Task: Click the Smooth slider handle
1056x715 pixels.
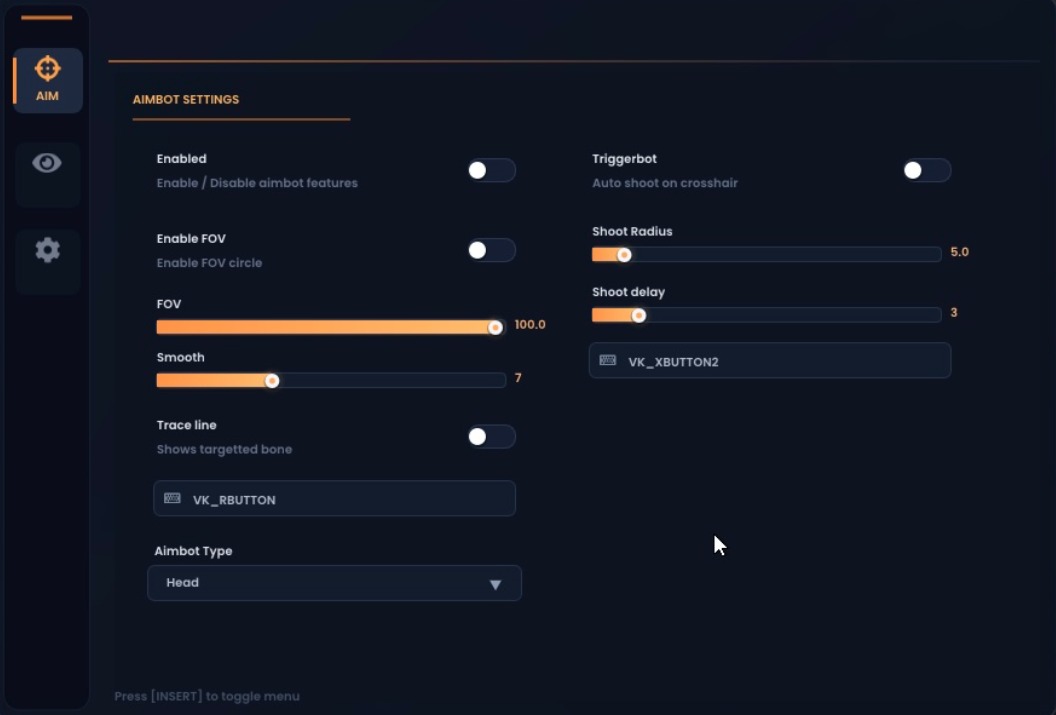Action: coord(272,380)
